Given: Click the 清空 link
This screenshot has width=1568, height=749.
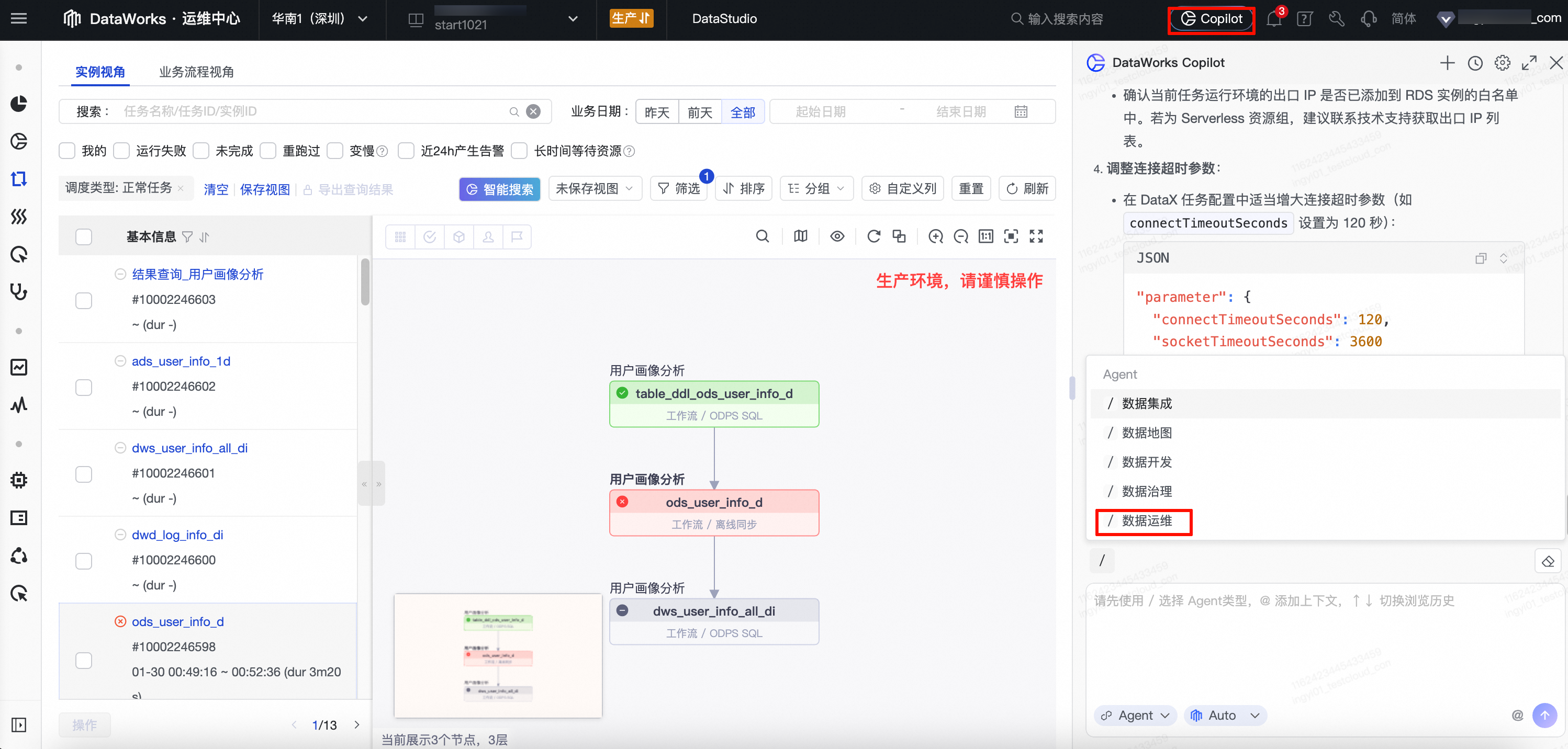Looking at the screenshot, I should [x=216, y=189].
